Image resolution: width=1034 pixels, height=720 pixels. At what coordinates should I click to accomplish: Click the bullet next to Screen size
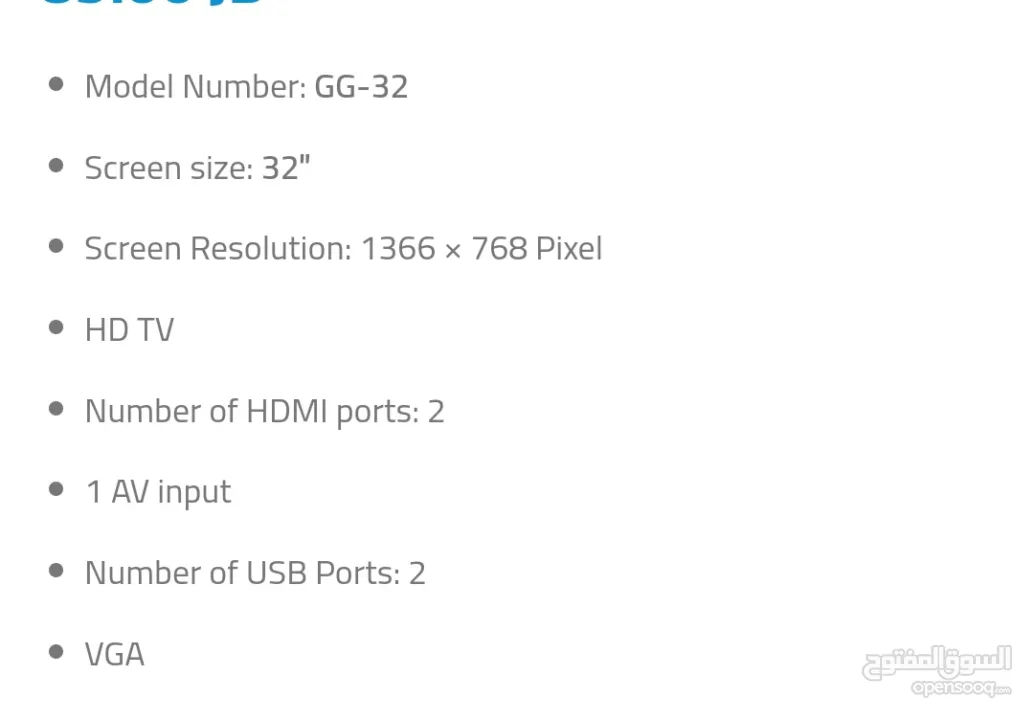point(56,165)
